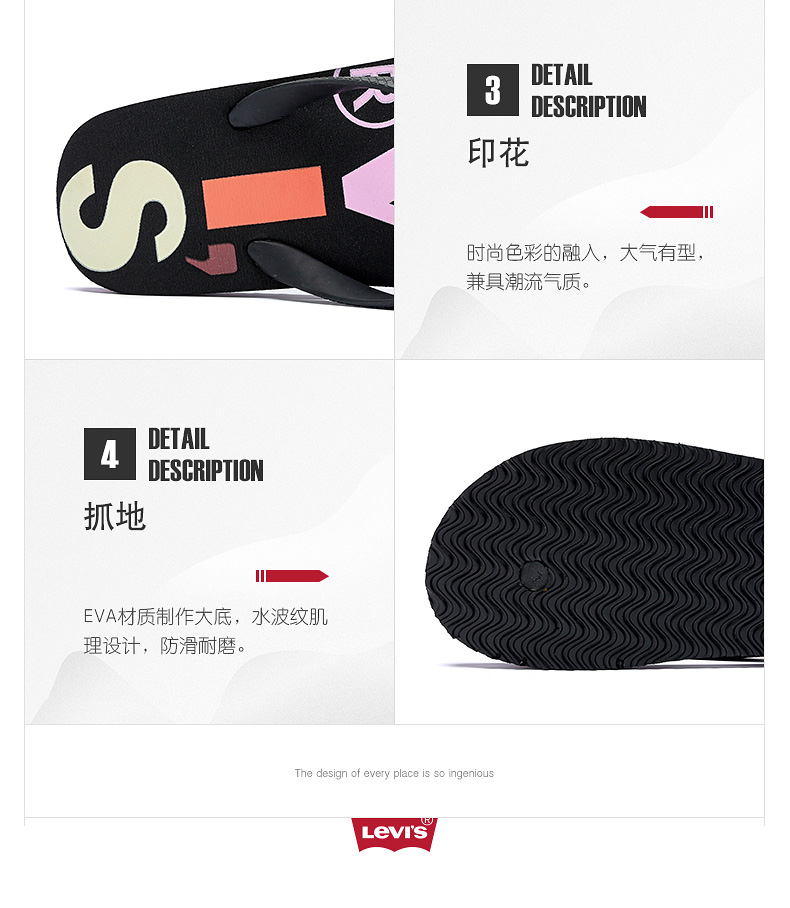The width and height of the screenshot is (790, 908).
Task: Click the 抓地 heading
Action: click(115, 516)
